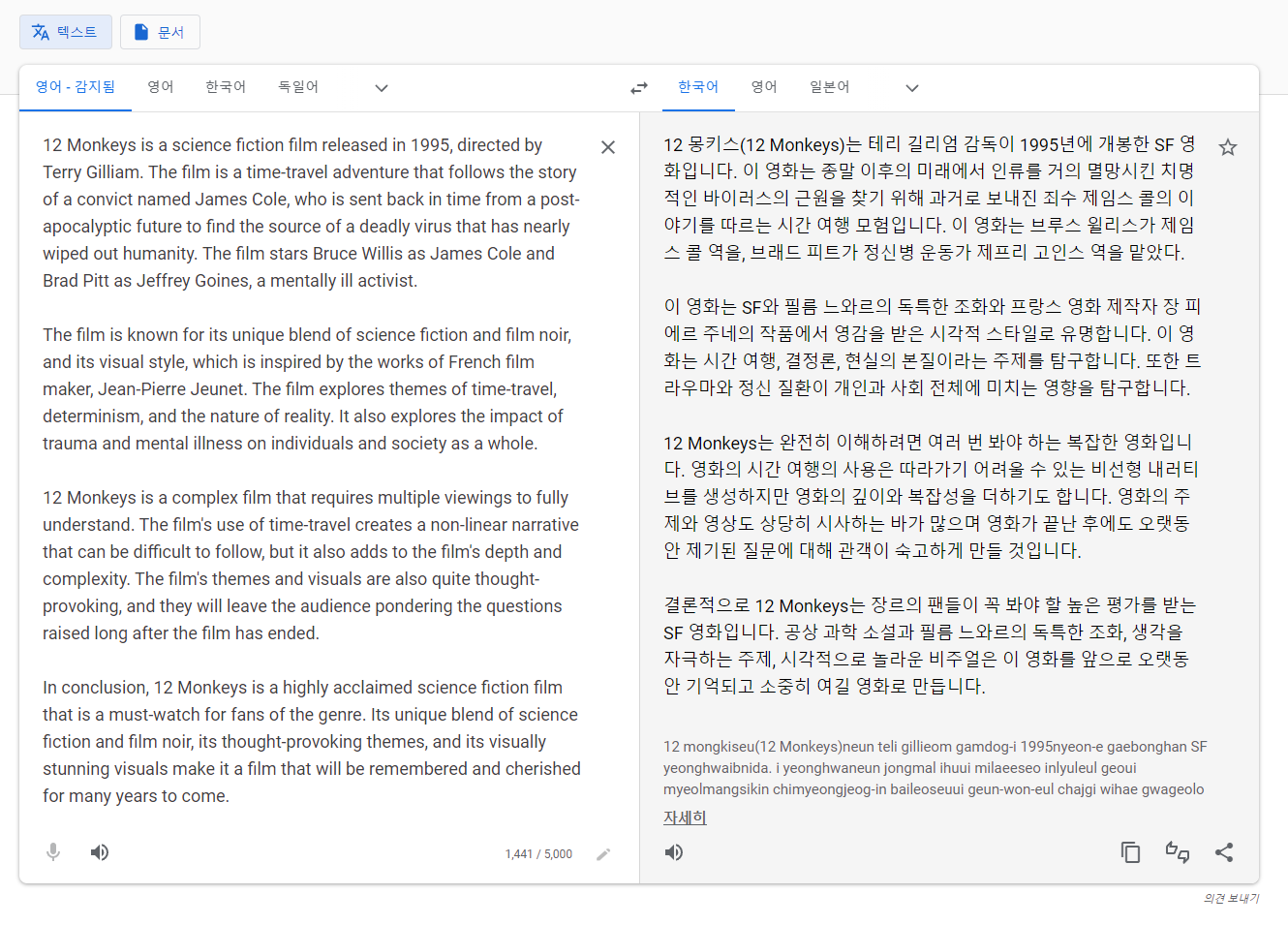Select 한국어 target language tab
Screen dimensions: 1288x925
pyautogui.click(x=698, y=87)
